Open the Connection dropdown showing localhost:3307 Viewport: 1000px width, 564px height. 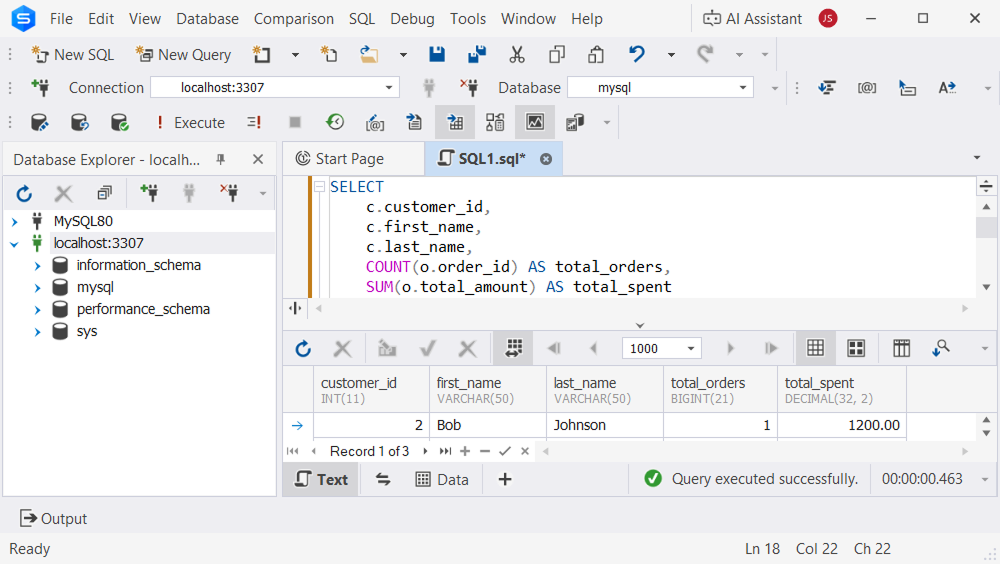274,88
